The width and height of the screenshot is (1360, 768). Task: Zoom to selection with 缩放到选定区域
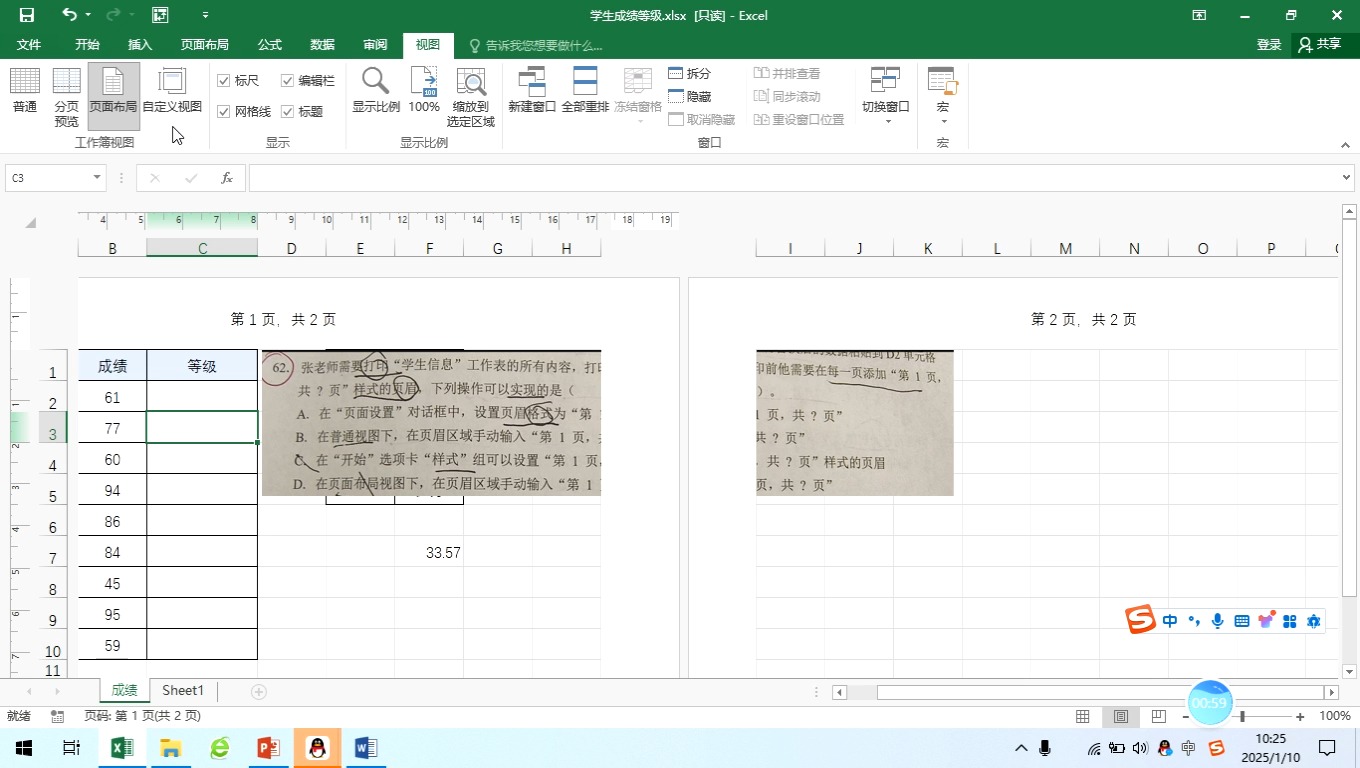(x=470, y=93)
